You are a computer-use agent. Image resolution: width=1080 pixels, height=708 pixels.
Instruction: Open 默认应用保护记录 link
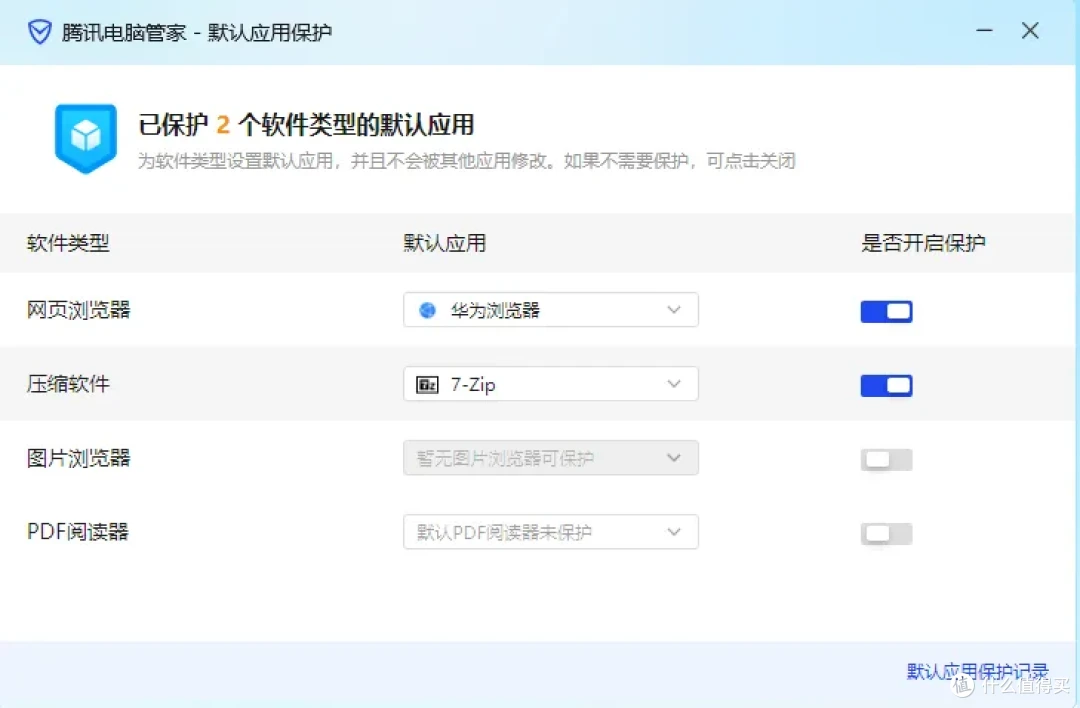(x=977, y=671)
